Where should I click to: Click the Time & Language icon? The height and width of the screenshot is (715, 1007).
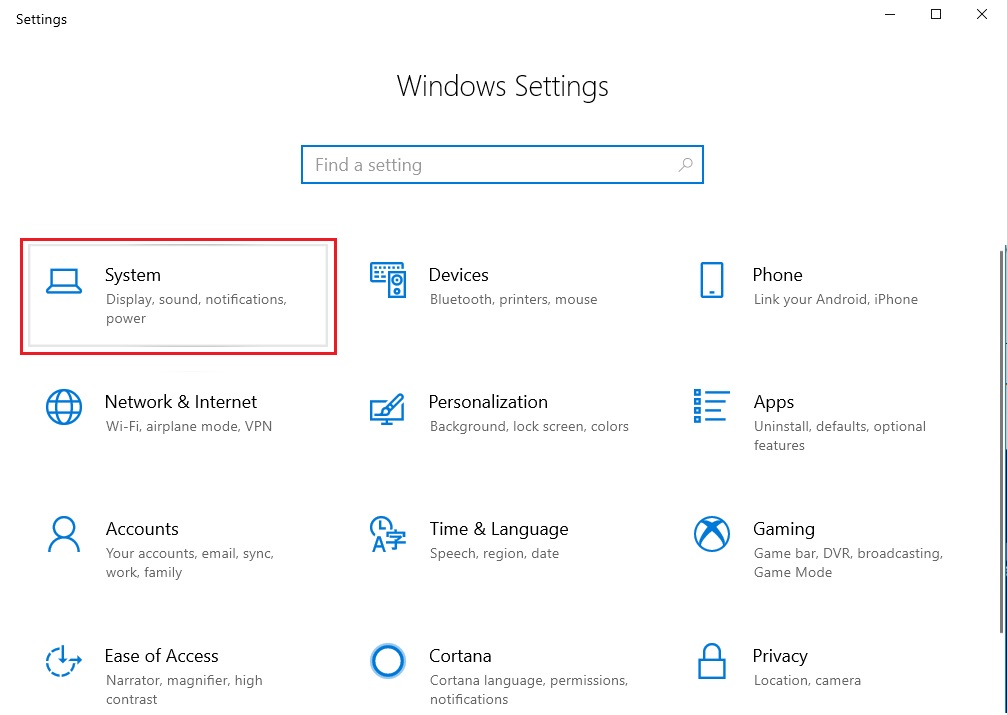click(x=387, y=534)
